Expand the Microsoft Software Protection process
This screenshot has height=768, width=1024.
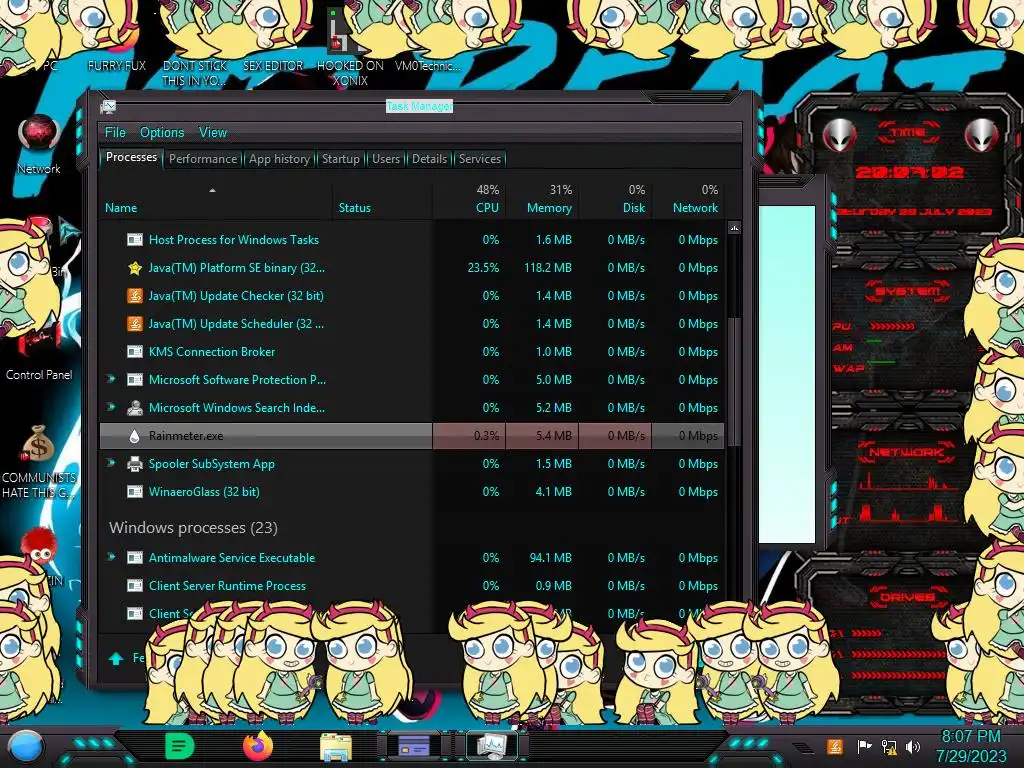point(110,379)
